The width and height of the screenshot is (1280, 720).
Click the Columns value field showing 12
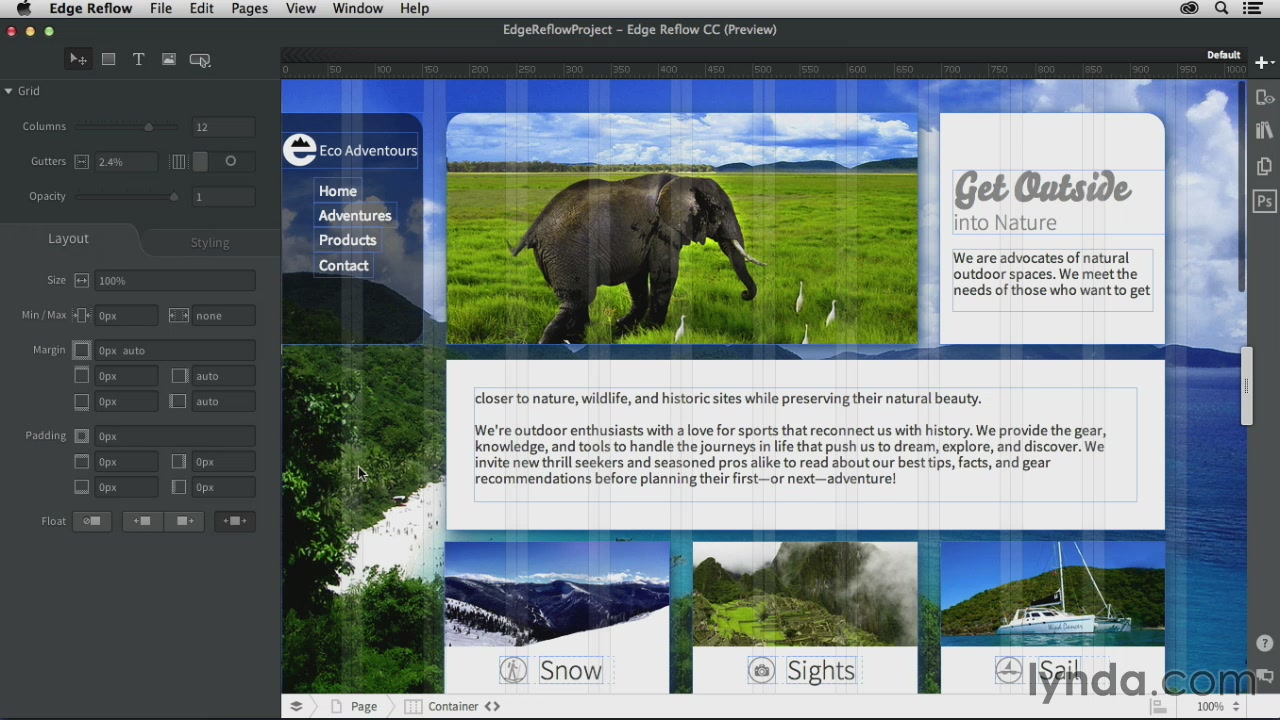coord(224,127)
